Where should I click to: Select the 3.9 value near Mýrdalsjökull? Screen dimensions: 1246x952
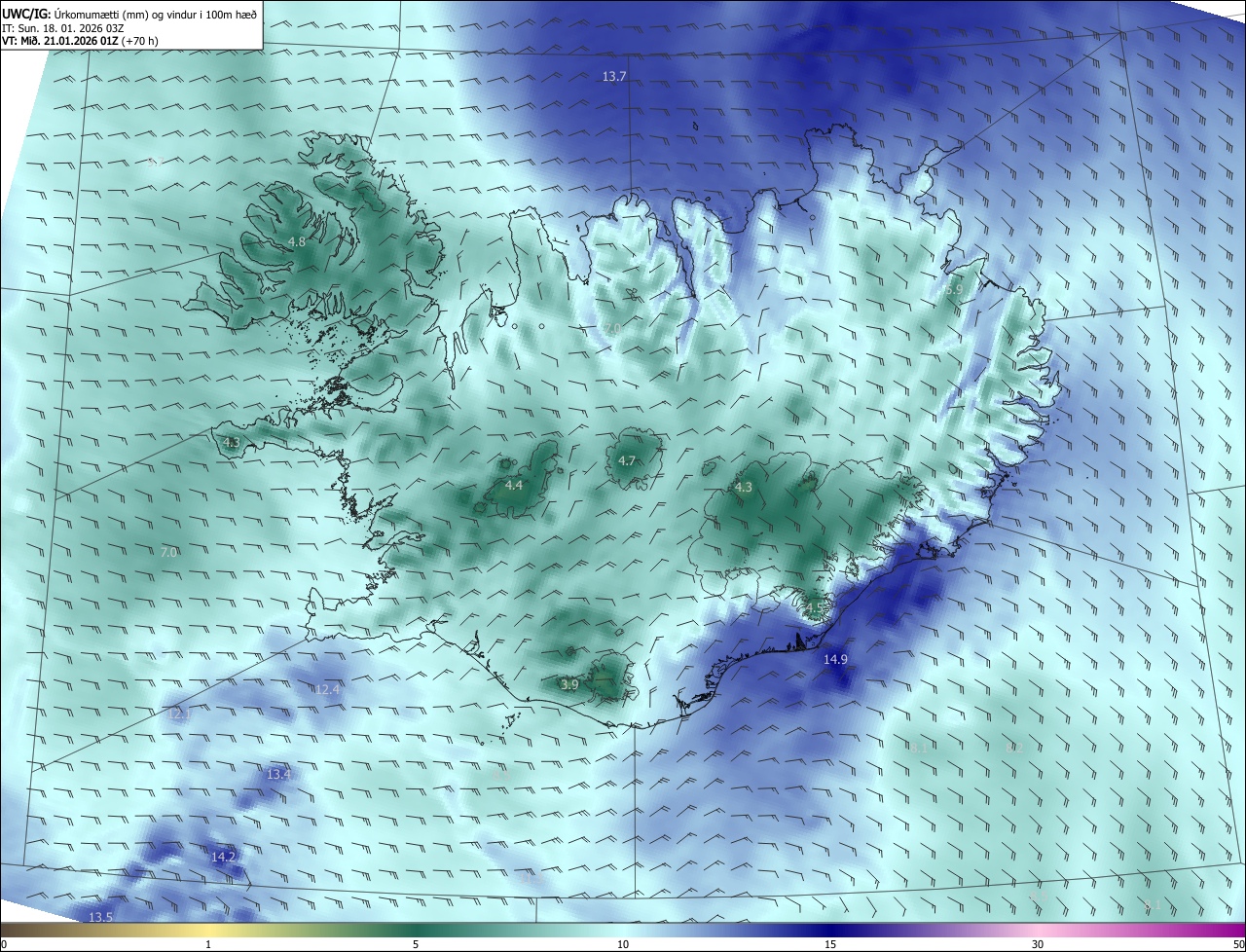click(569, 684)
